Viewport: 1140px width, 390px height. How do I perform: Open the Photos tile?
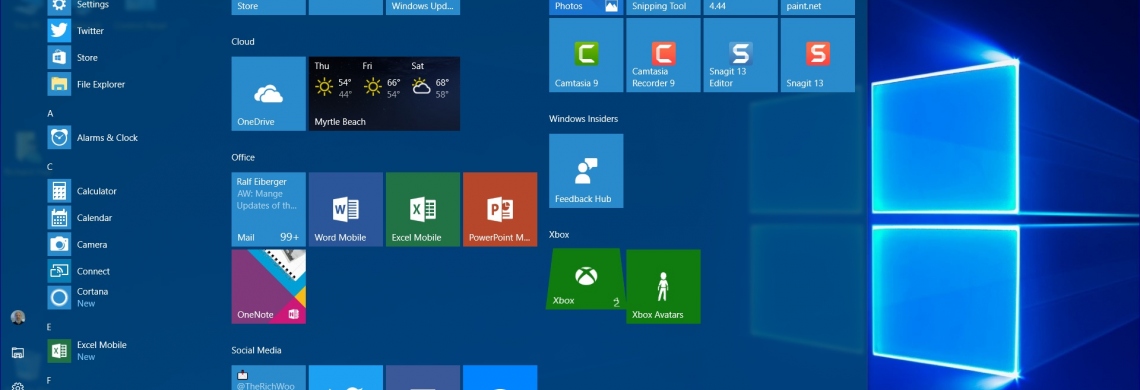[586, 7]
